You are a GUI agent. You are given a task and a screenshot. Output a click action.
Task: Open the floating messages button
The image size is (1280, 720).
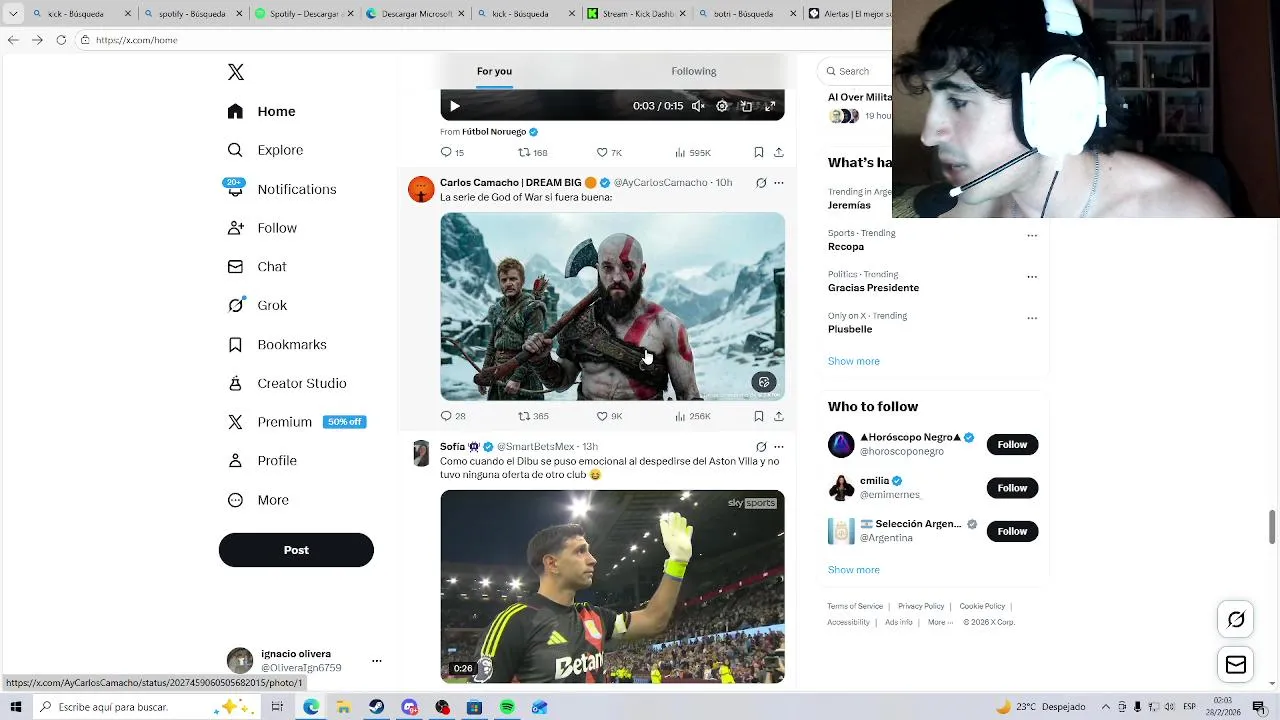(1236, 665)
